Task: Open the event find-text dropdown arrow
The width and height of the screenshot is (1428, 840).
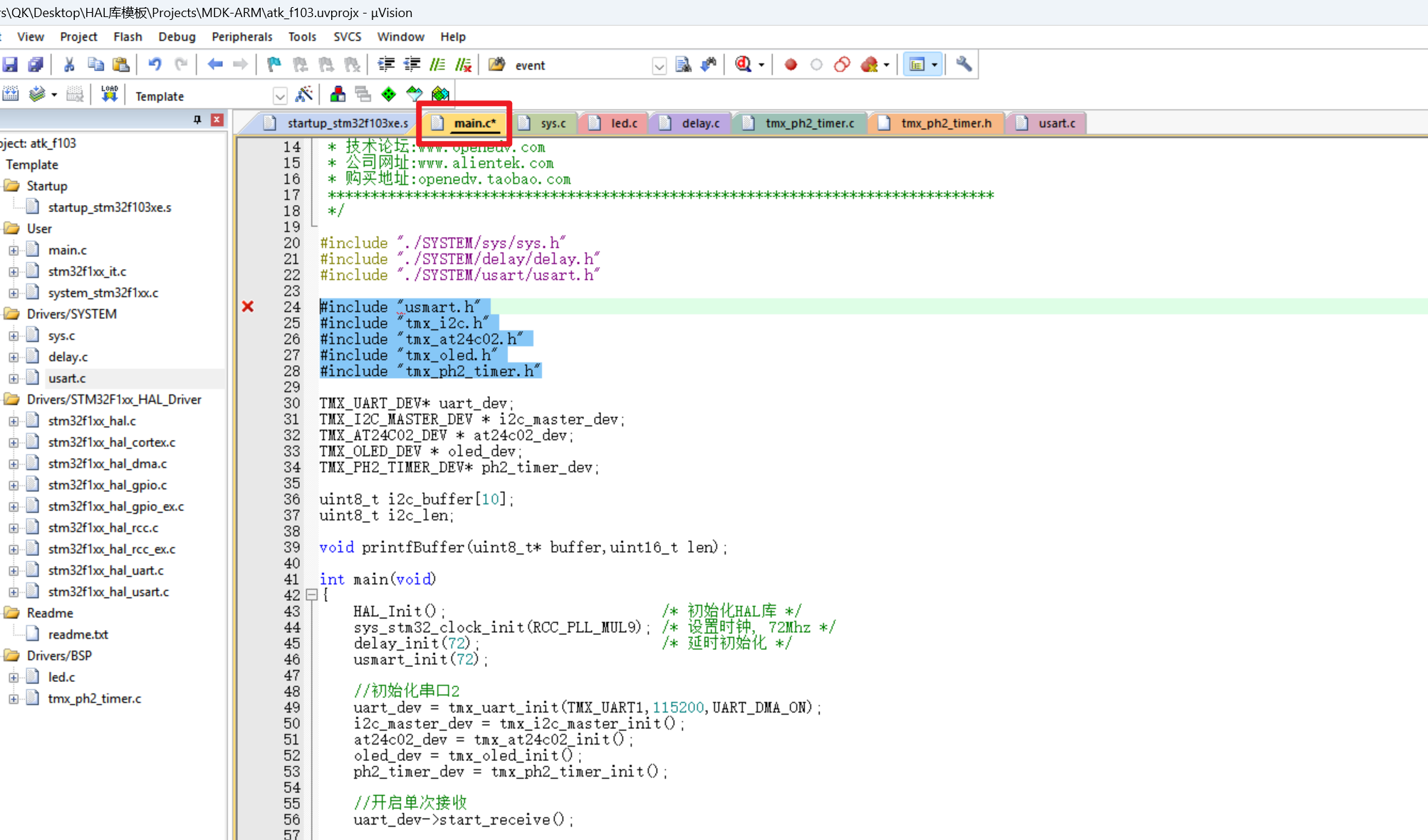Action: 660,66
